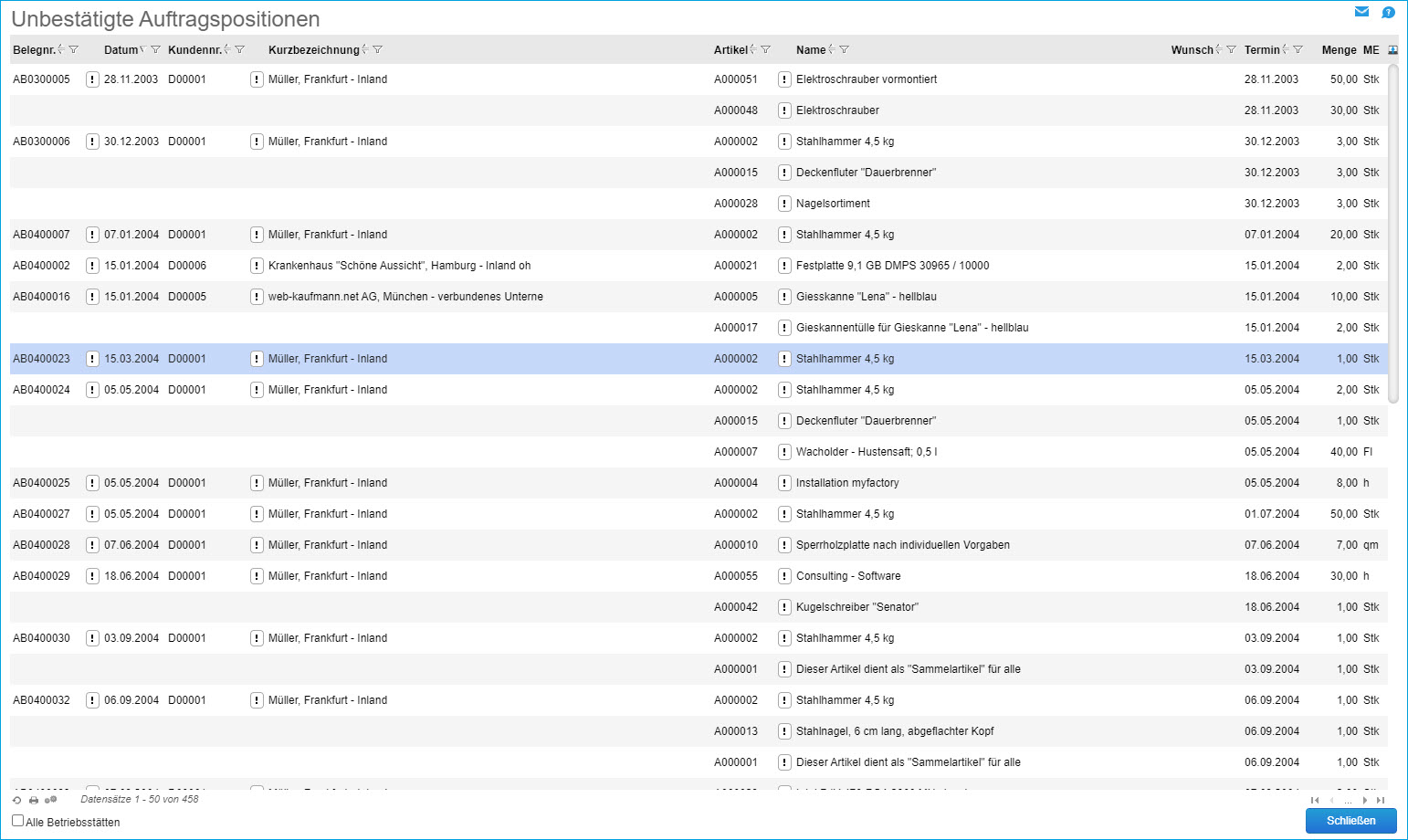Sort by the Datum column header

coord(121,50)
